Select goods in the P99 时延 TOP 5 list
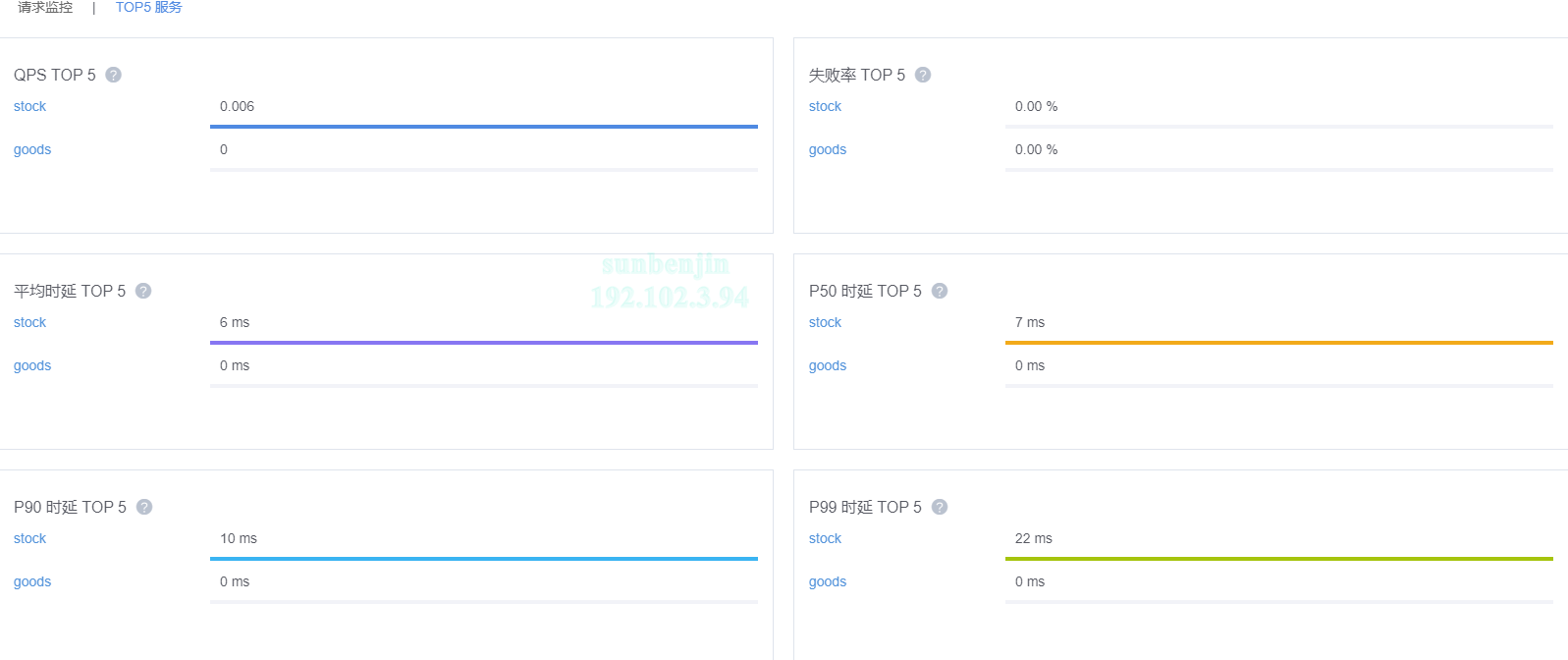 (x=828, y=581)
